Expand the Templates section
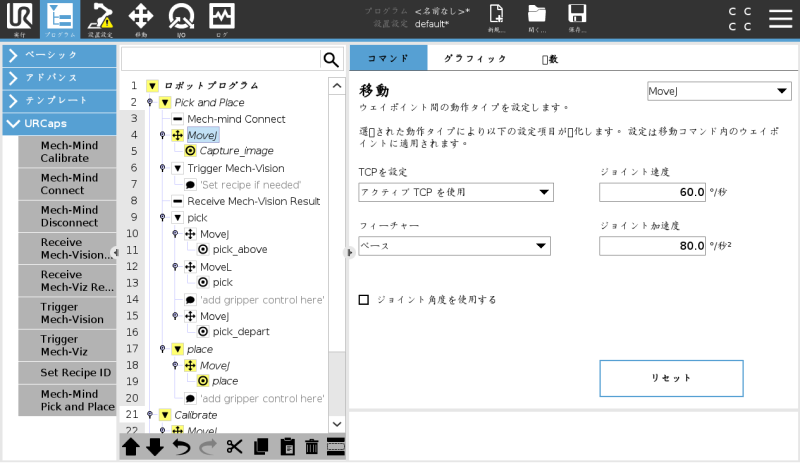This screenshot has height=463, width=800. (x=60, y=101)
